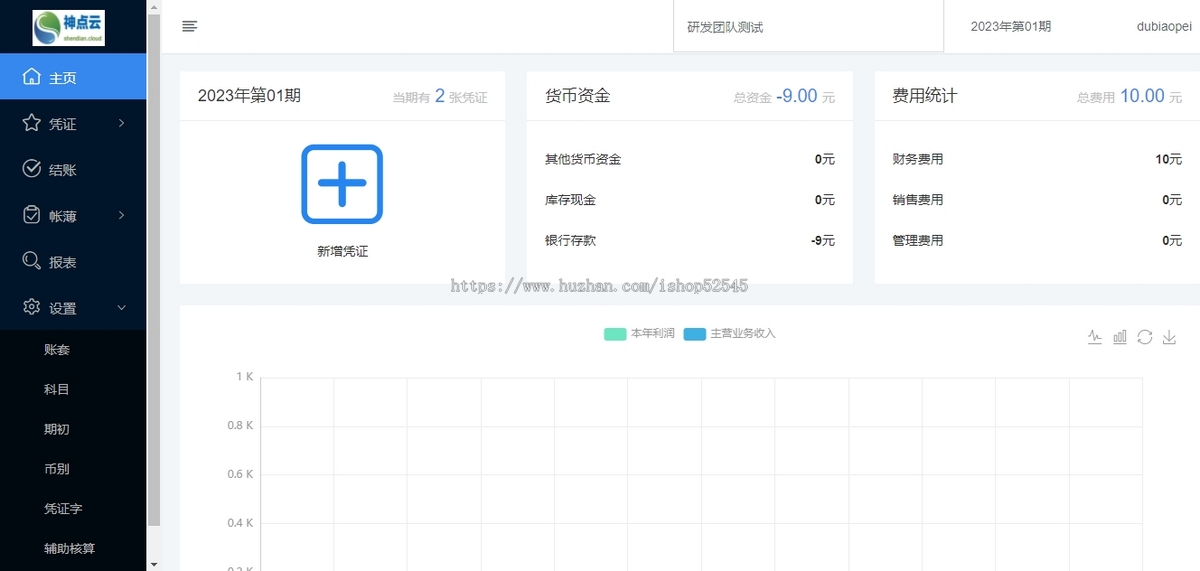This screenshot has height=571, width=1200.
Task: Click the sidebar vertical scrollbar
Action: 154,270
